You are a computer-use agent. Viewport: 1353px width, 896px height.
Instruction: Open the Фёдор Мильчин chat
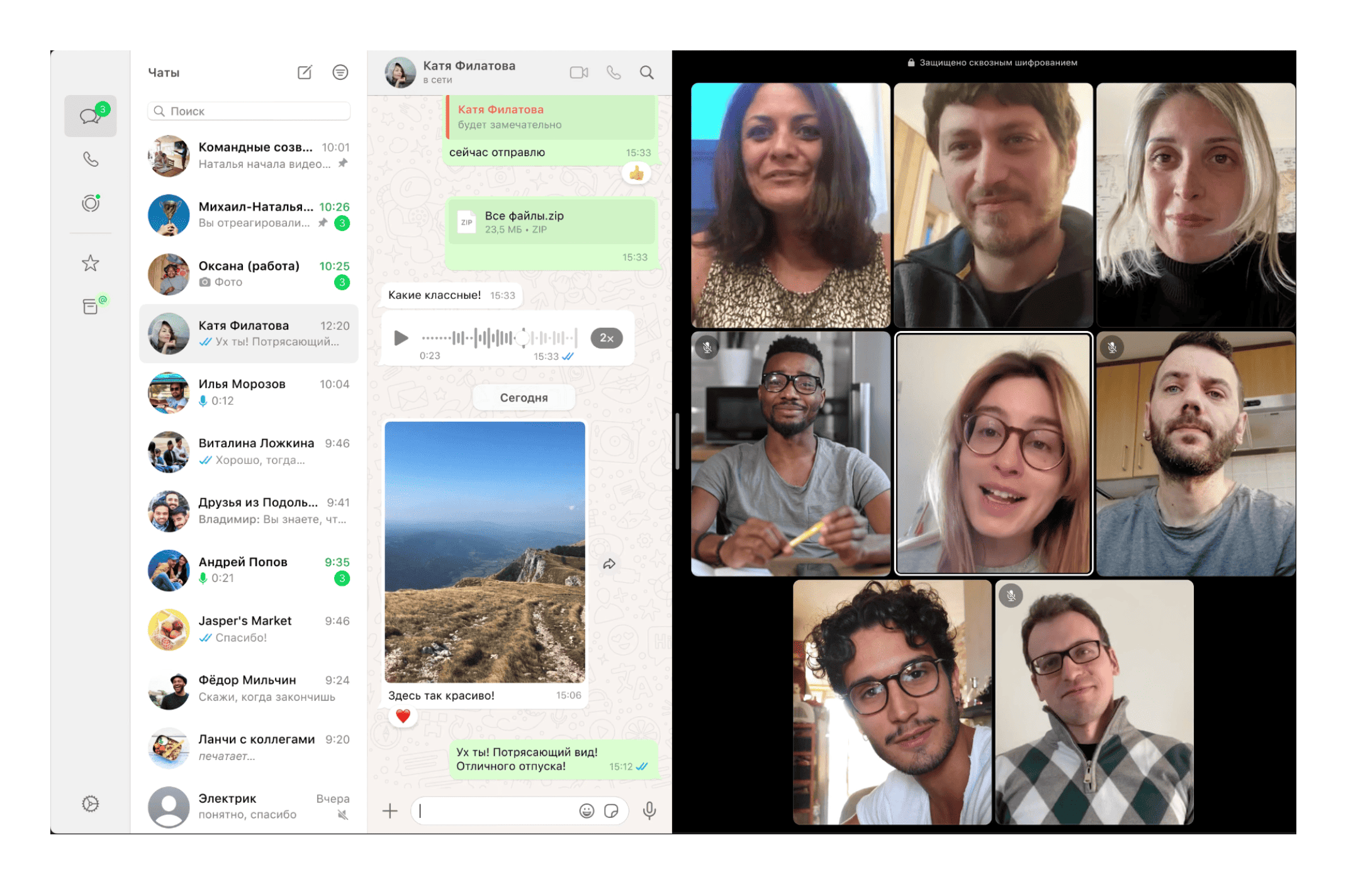[249, 688]
